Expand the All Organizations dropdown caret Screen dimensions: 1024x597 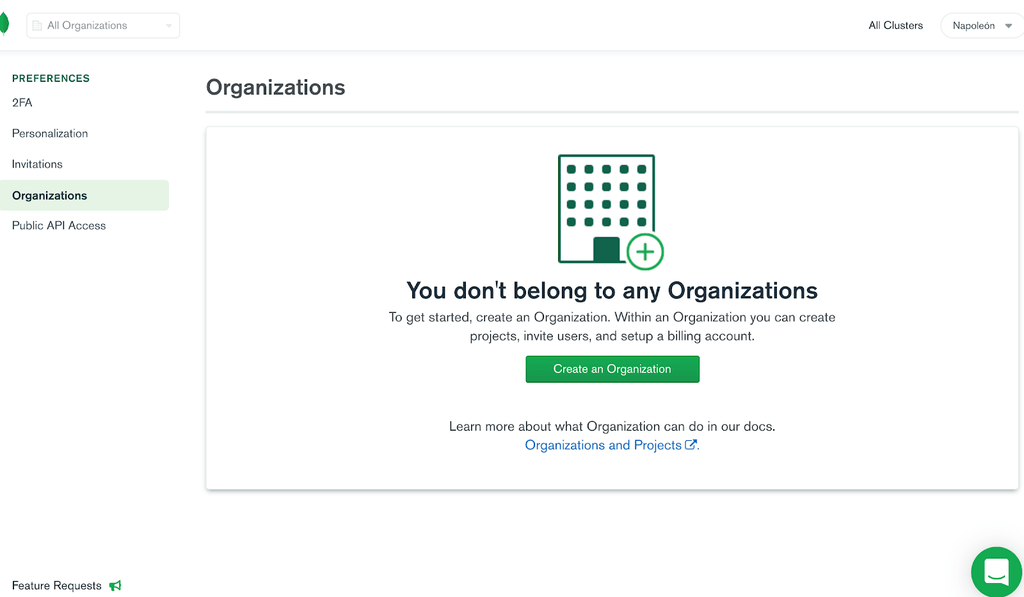click(x=169, y=25)
